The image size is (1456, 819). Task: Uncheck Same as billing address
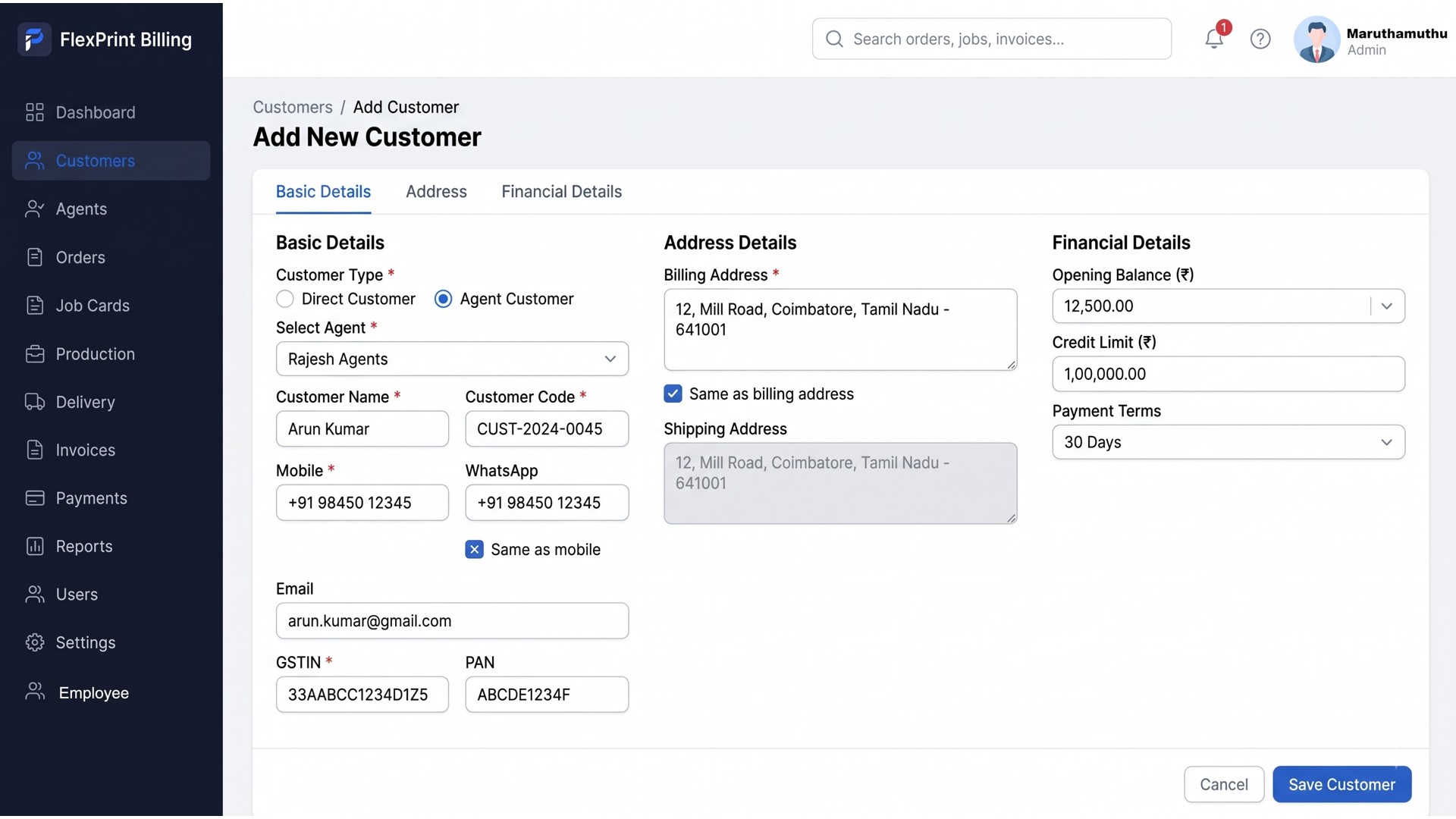(x=673, y=394)
